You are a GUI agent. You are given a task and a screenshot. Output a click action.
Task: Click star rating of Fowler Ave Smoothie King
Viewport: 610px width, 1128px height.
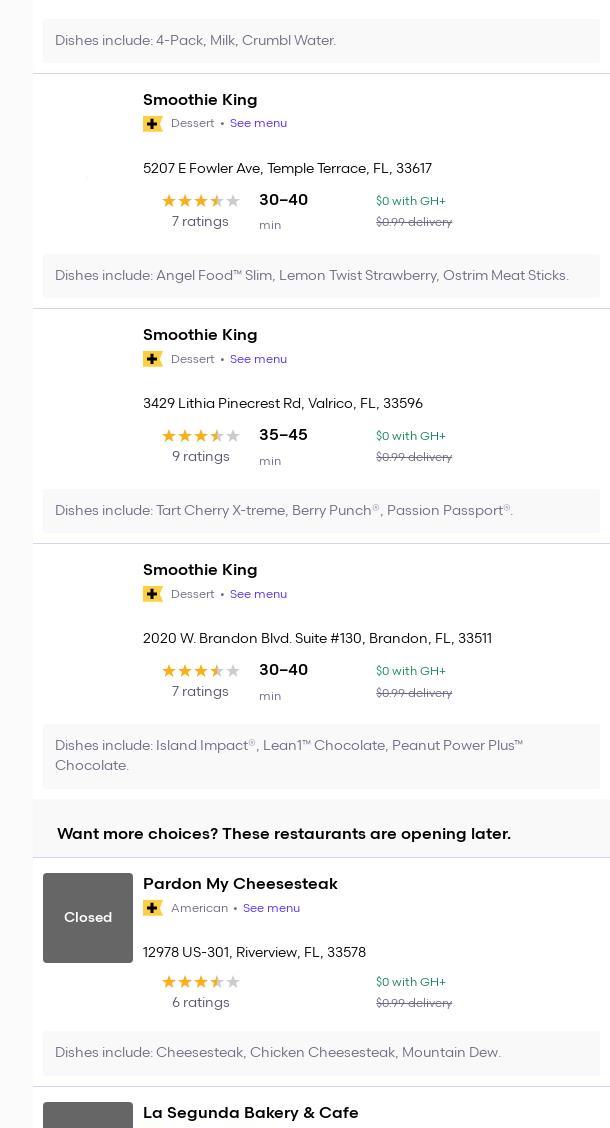coord(200,201)
